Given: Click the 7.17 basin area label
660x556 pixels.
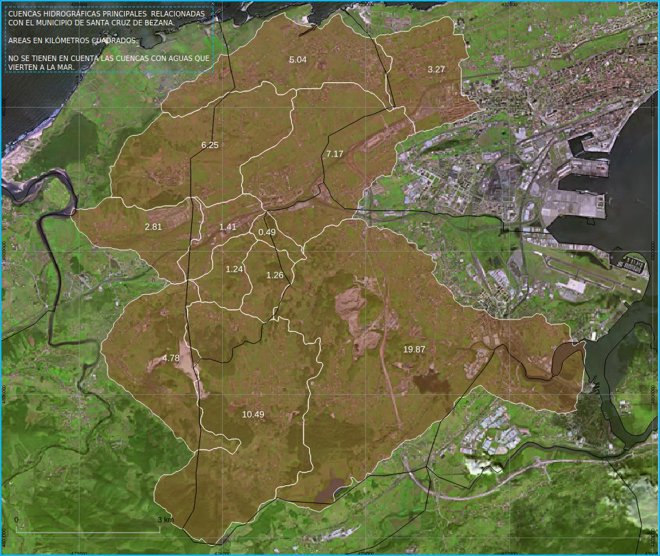Looking at the screenshot, I should coord(335,154).
